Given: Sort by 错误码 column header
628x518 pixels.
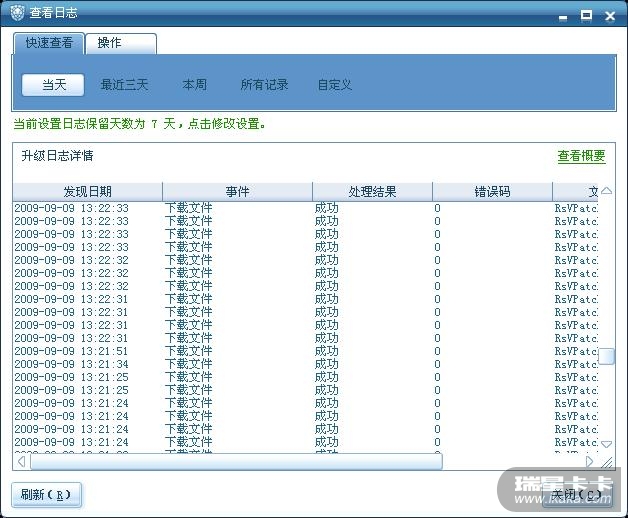Looking at the screenshot, I should (x=492, y=191).
